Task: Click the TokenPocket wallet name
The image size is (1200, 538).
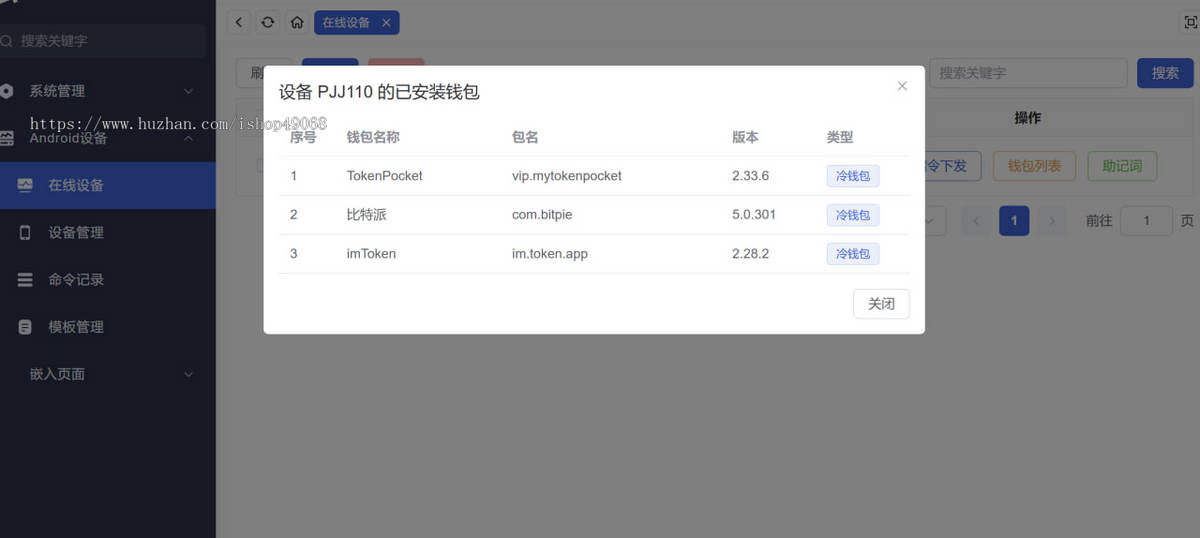Action: (x=384, y=176)
